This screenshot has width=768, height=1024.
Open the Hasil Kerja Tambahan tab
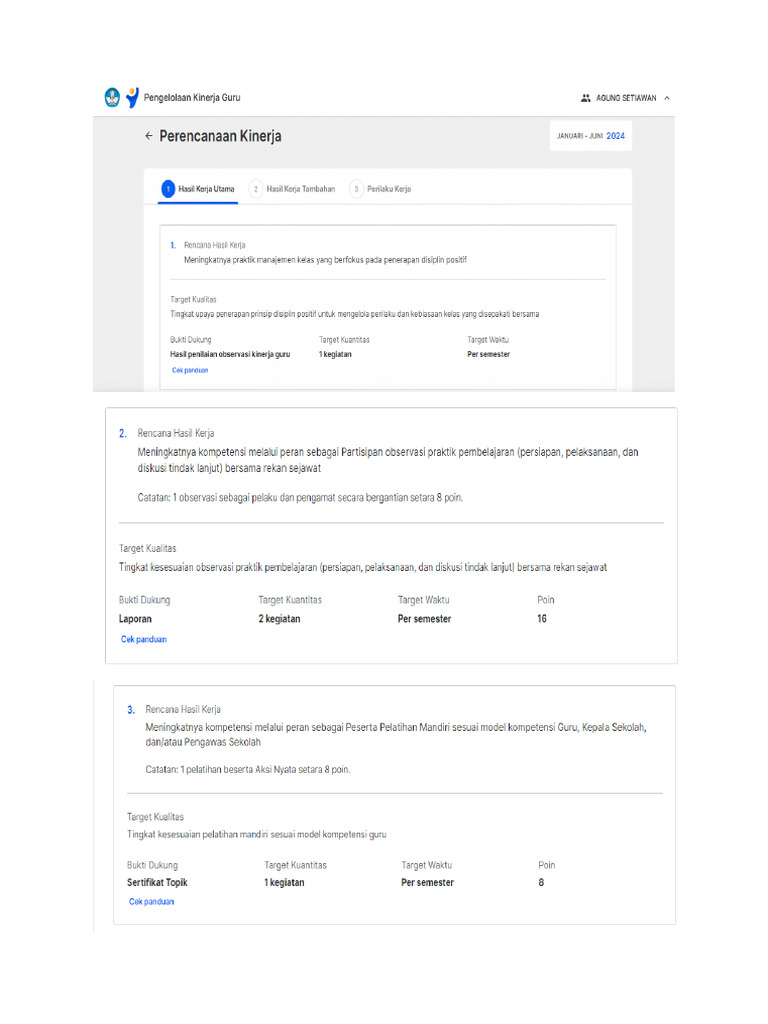[x=300, y=189]
